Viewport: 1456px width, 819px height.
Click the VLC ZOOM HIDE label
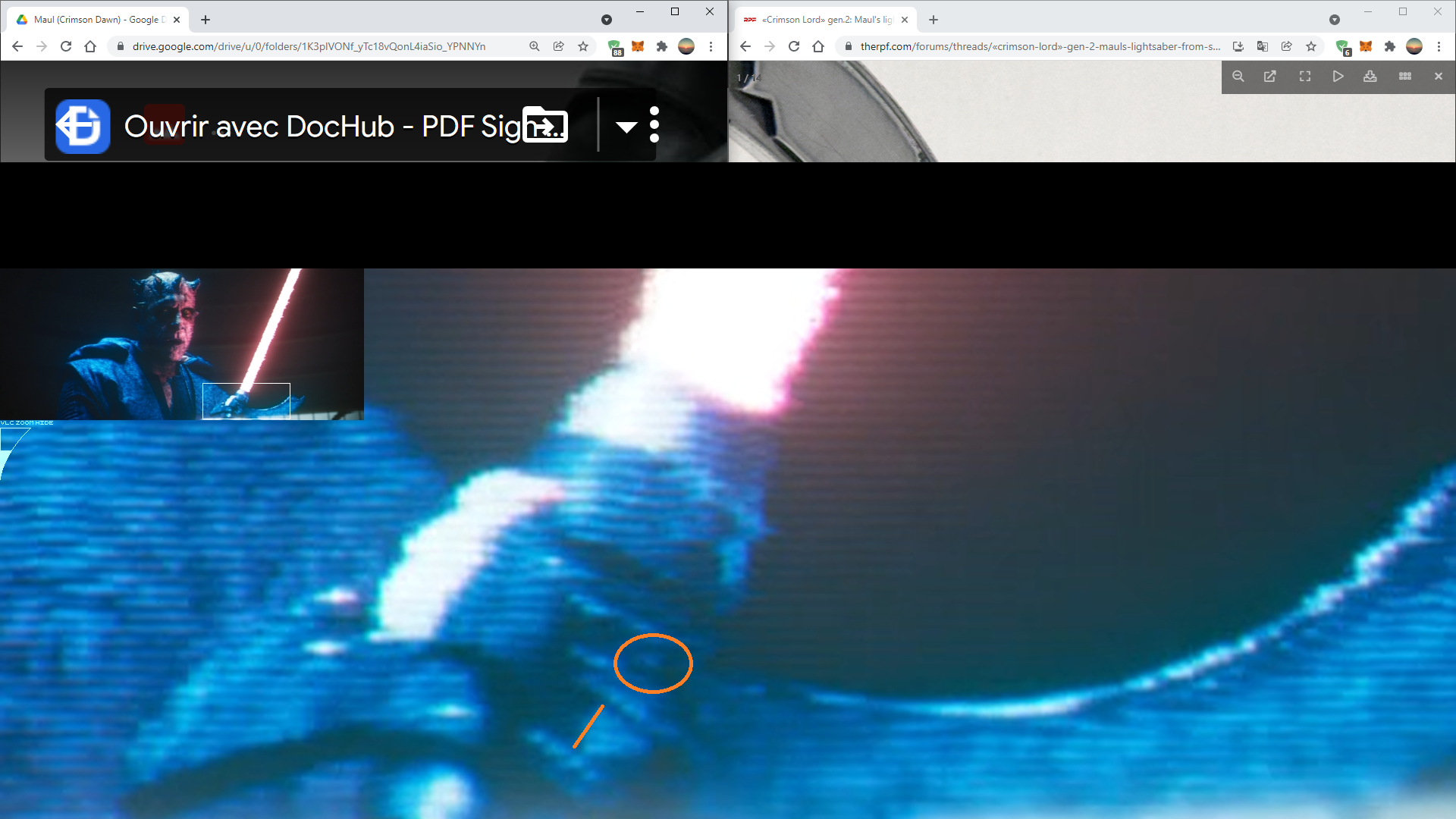pyautogui.click(x=27, y=422)
